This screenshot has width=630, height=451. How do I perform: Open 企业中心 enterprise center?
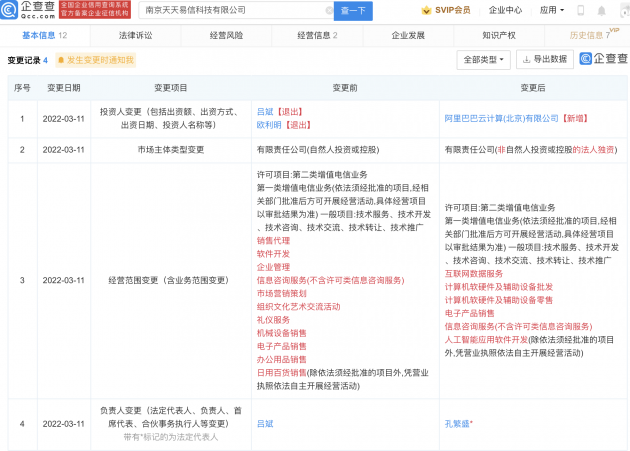[505, 10]
